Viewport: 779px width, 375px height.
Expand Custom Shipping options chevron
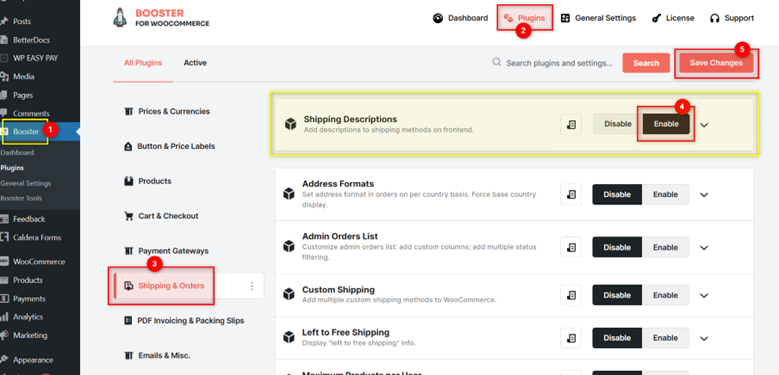703,296
